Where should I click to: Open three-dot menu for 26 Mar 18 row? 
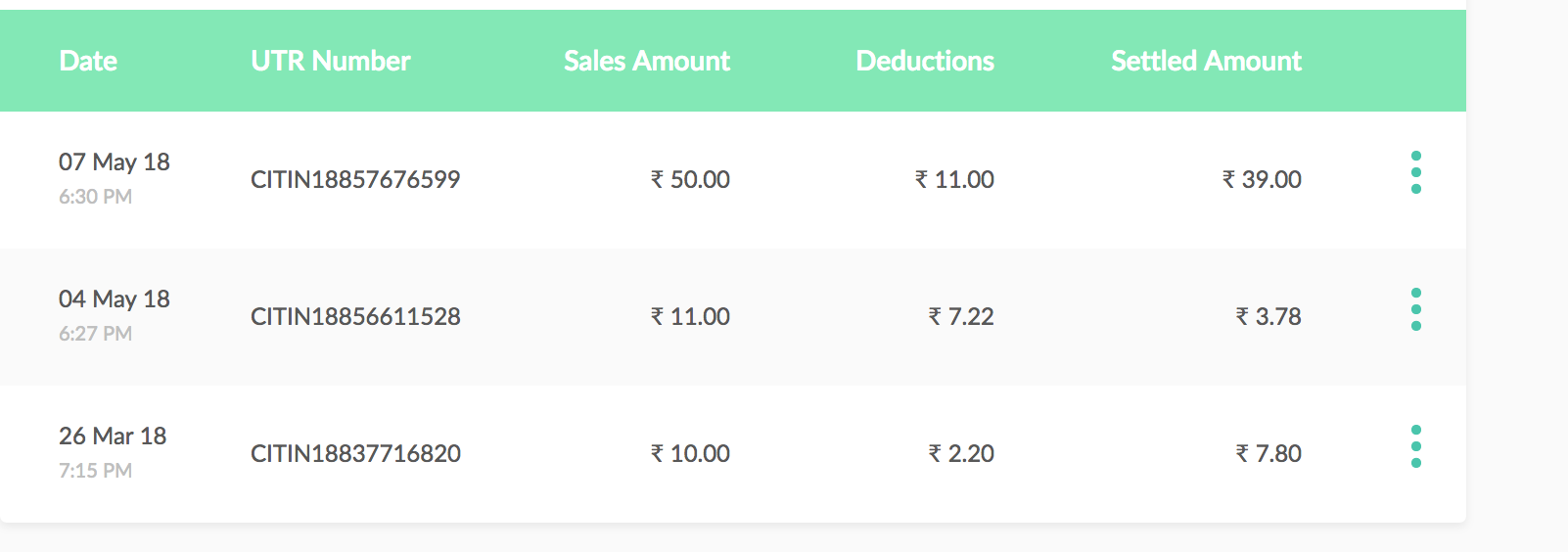click(1416, 446)
